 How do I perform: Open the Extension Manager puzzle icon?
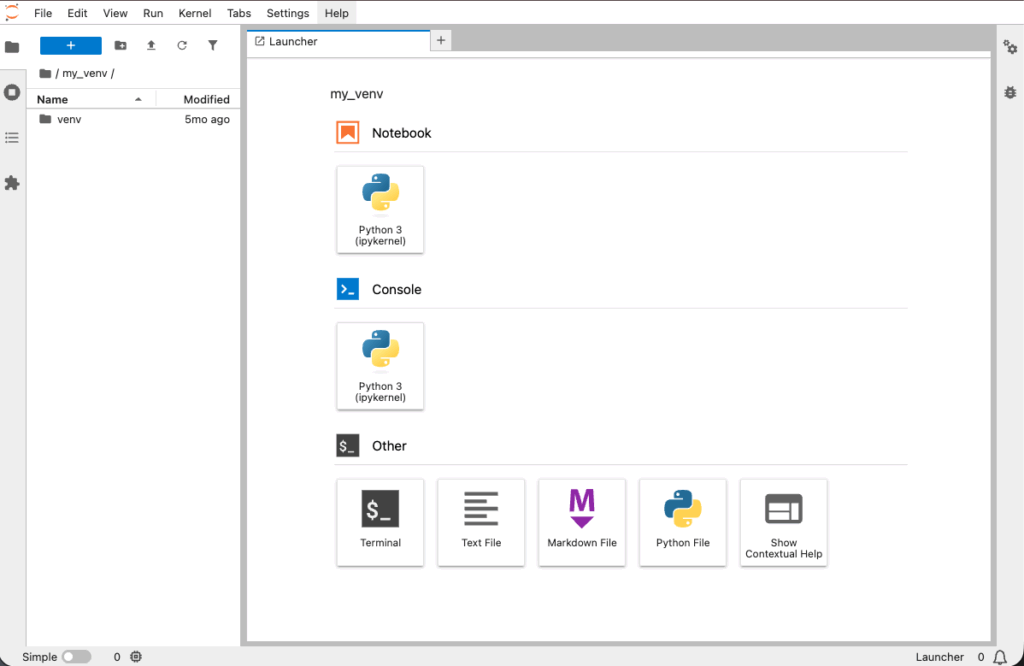point(12,183)
